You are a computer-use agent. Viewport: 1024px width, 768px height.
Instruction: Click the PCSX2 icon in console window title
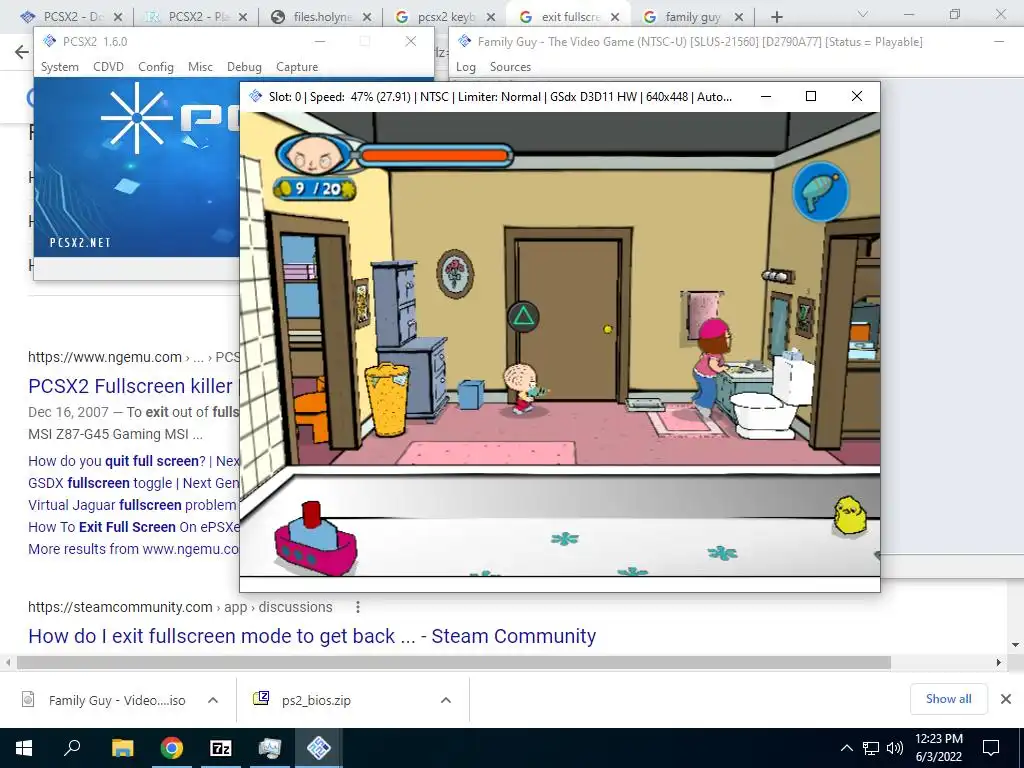point(464,41)
